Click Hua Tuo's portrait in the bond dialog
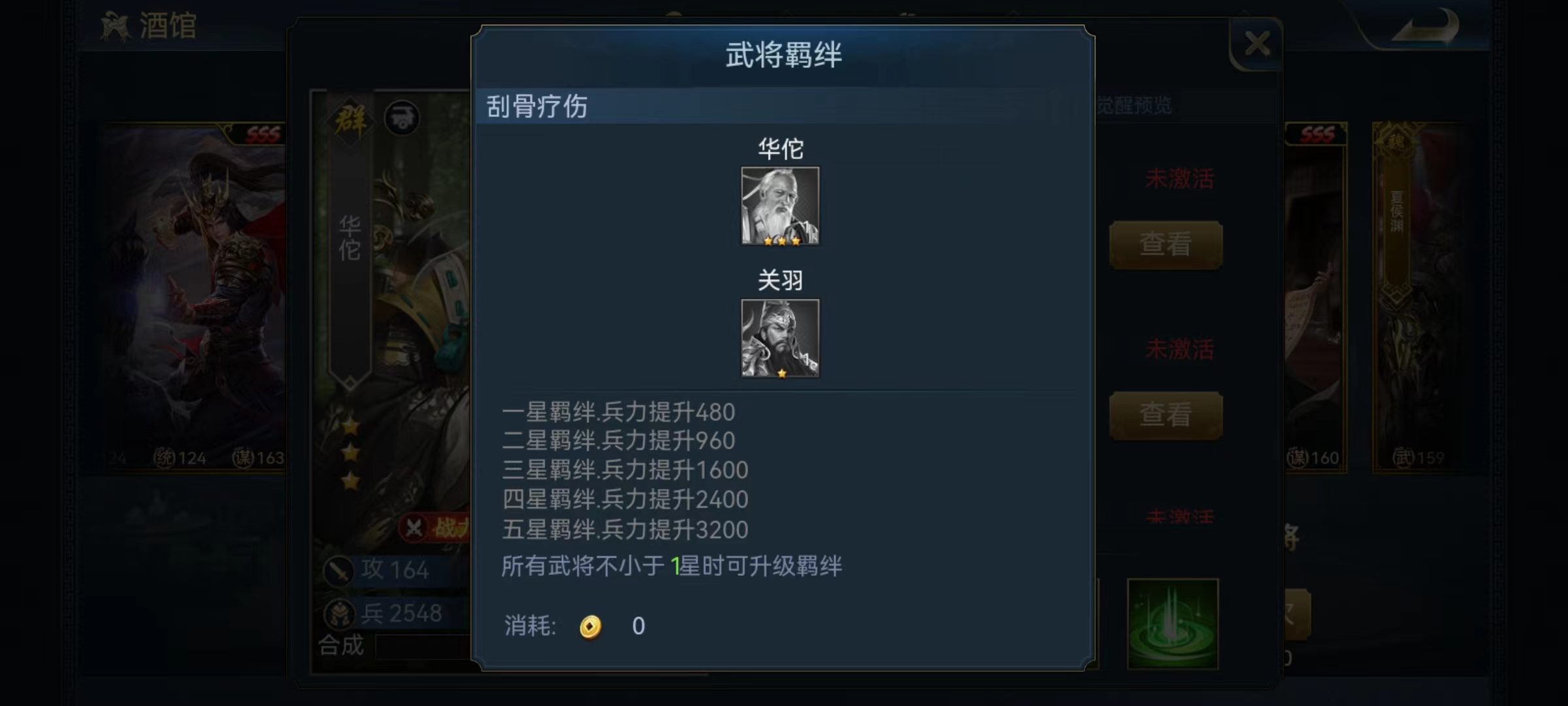This screenshot has width=1568, height=706. 780,206
